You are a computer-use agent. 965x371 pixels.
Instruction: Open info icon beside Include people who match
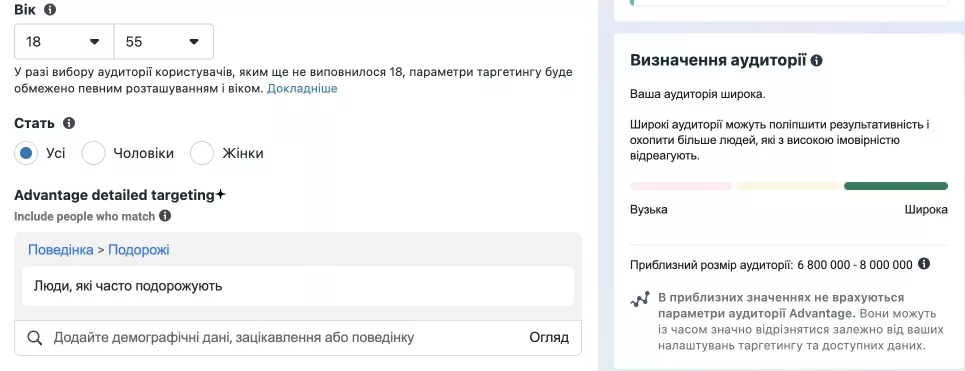(165, 216)
